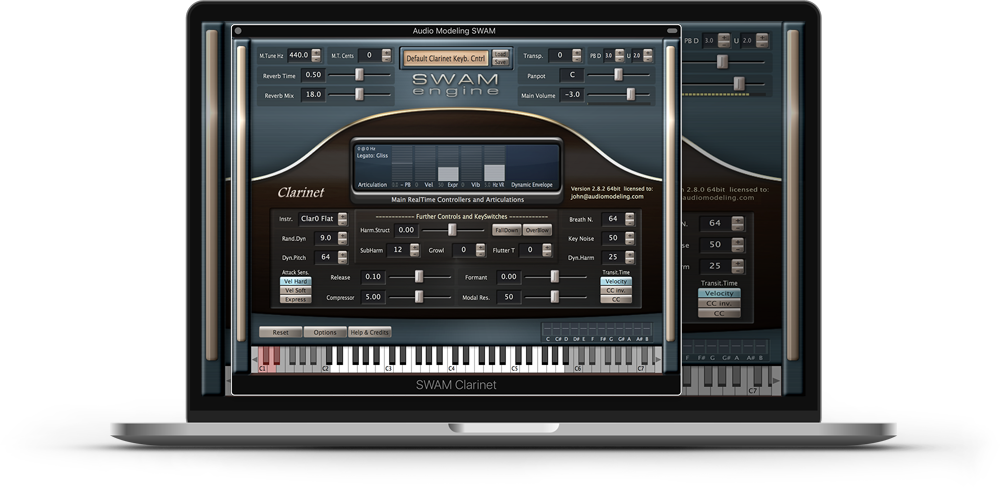This screenshot has height=488, width=1000.
Task: Click plus on the Dyn.Harm stepper
Action: (630, 254)
